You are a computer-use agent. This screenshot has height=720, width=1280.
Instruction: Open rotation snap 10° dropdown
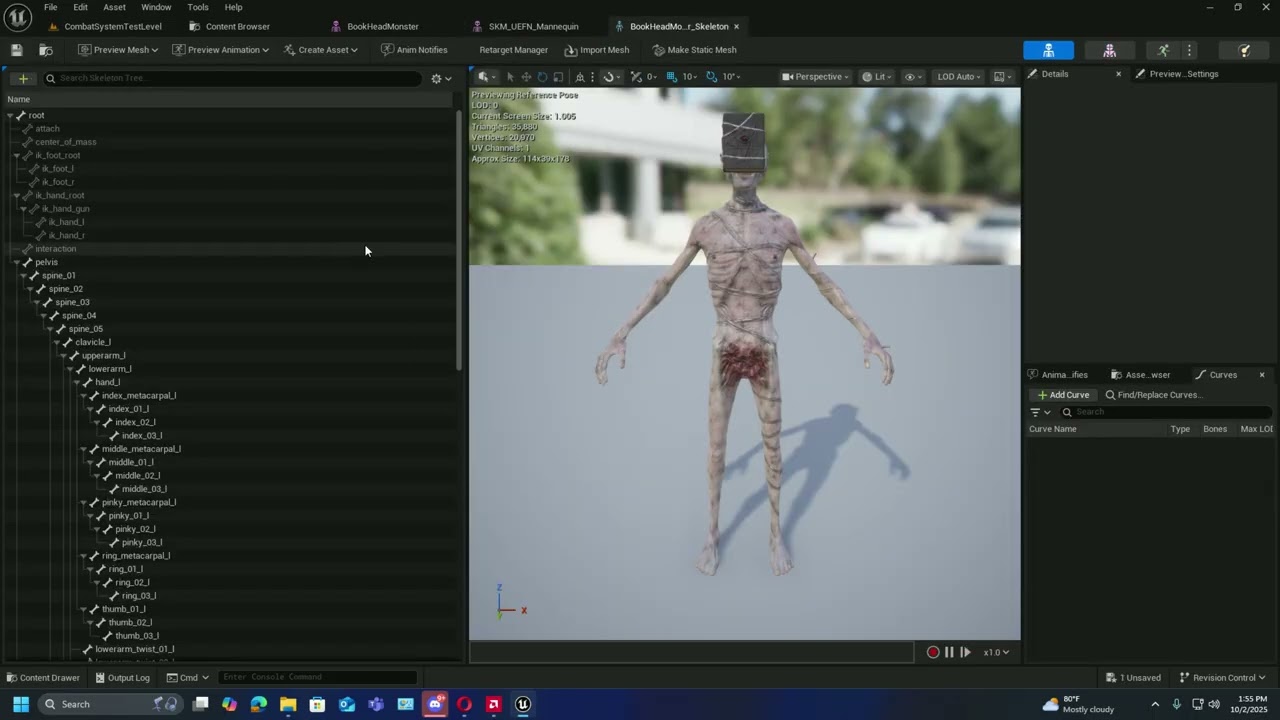pos(731,76)
